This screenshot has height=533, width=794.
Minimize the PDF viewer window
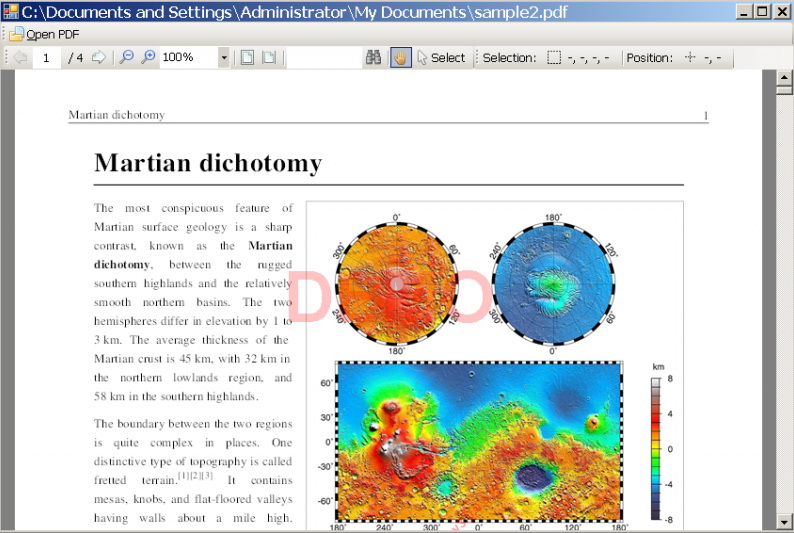pos(743,12)
